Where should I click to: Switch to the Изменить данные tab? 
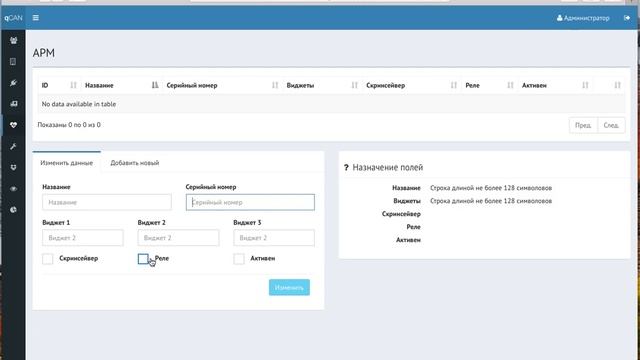pos(67,163)
